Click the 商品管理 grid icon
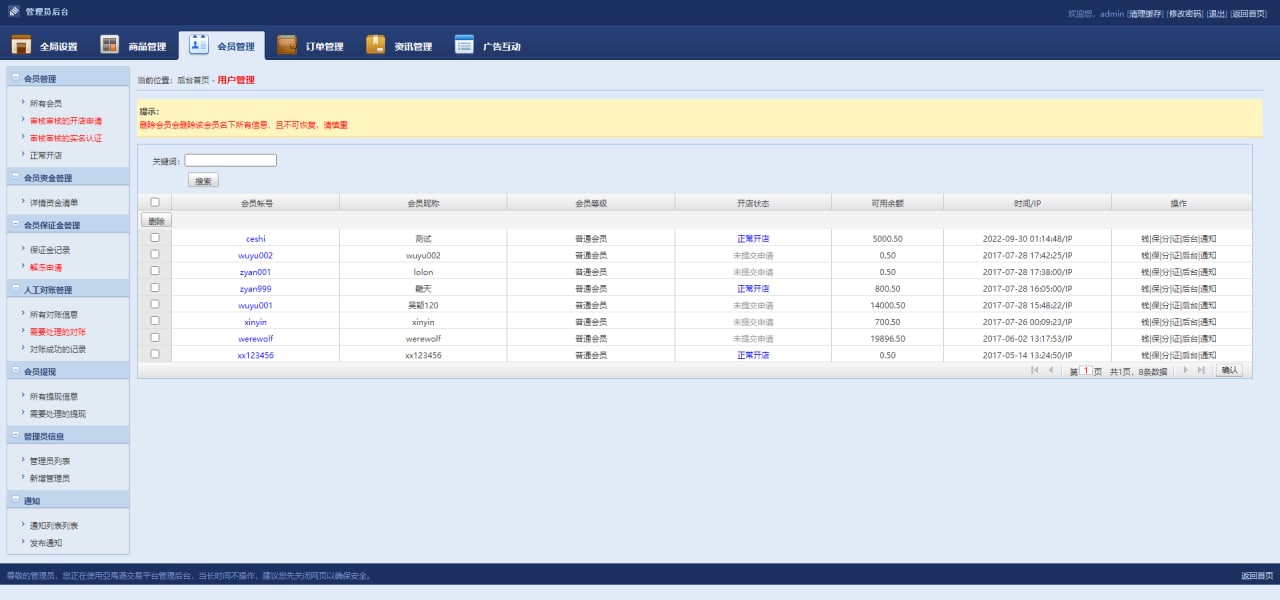 [110, 46]
